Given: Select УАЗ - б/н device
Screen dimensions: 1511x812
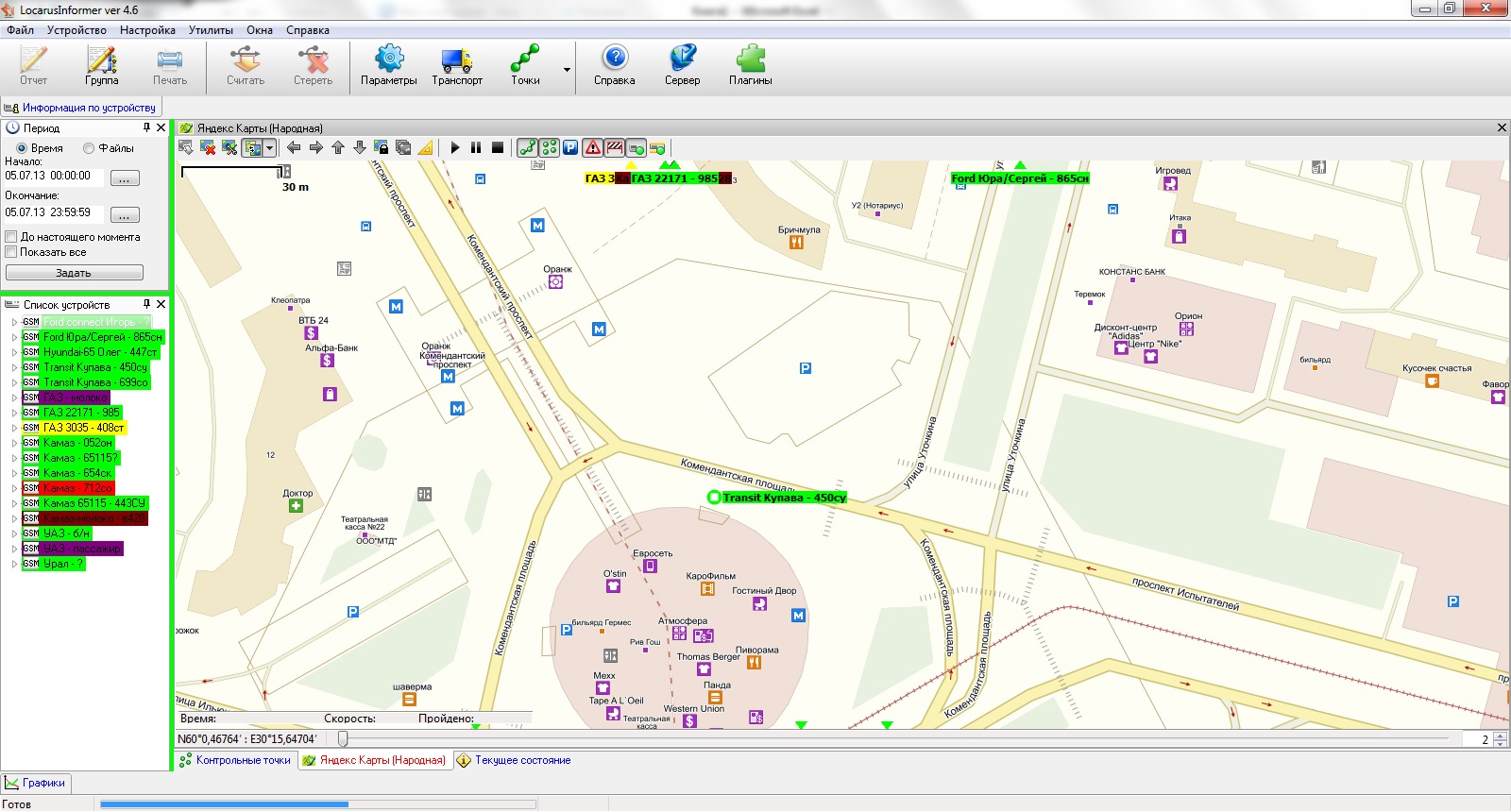Looking at the screenshot, I should coord(67,533).
